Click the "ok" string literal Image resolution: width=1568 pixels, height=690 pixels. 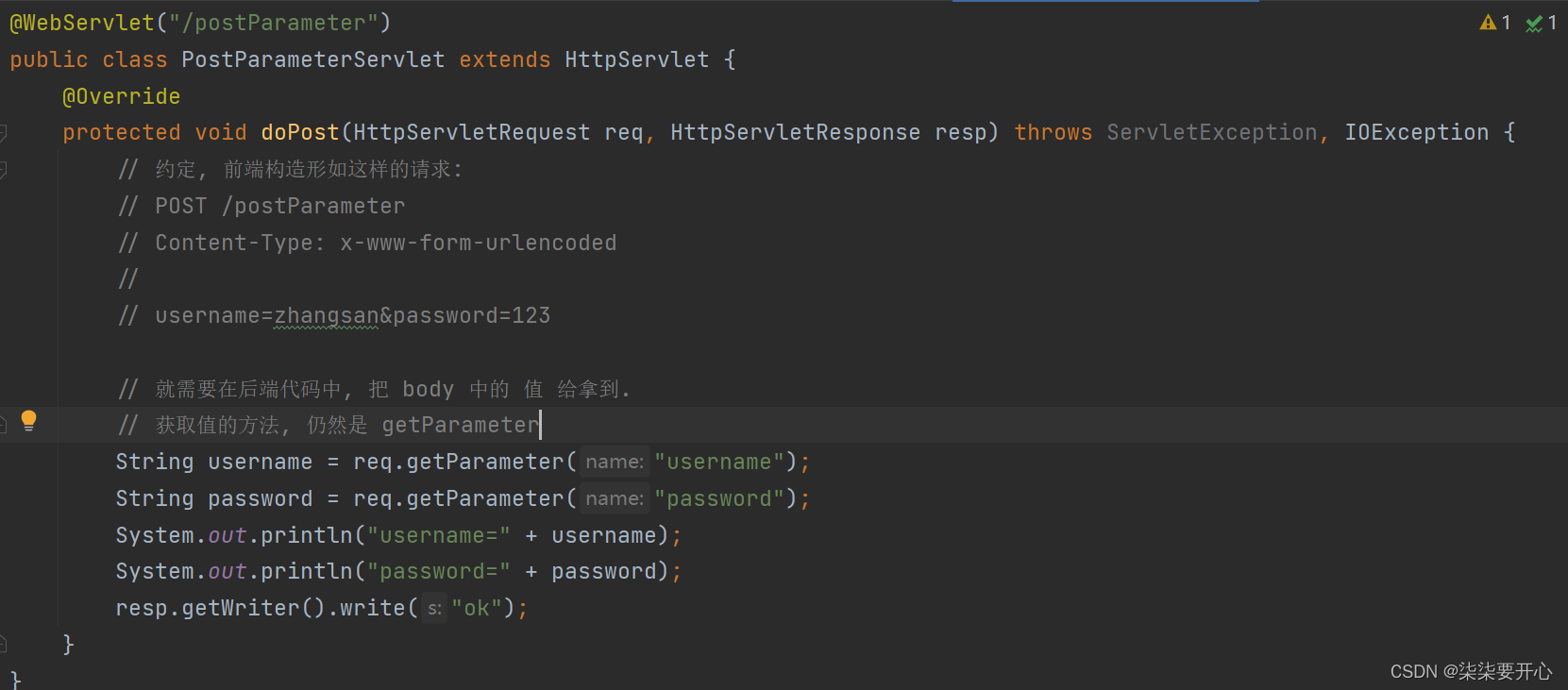click(477, 608)
